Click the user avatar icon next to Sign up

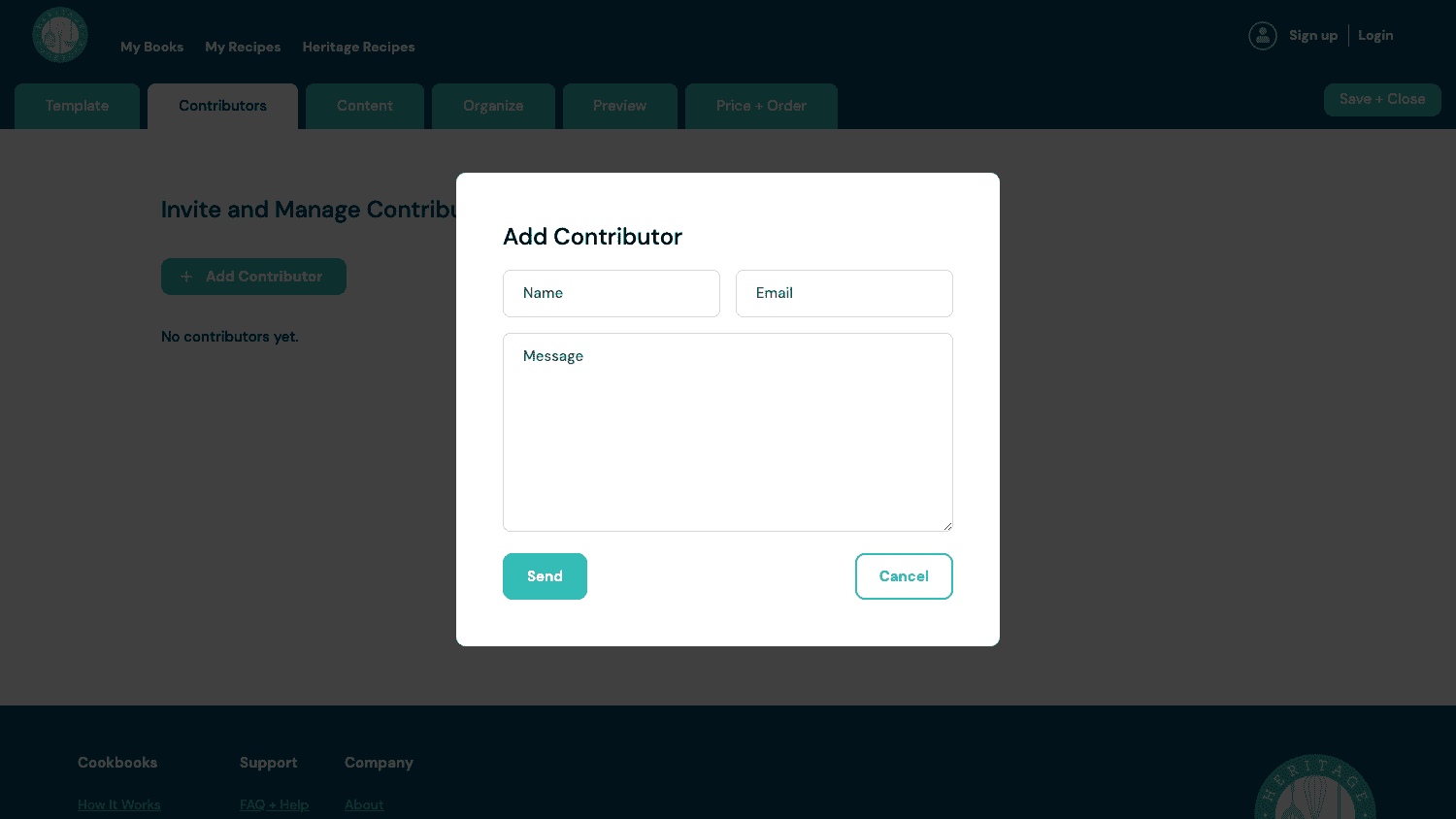tap(1262, 35)
